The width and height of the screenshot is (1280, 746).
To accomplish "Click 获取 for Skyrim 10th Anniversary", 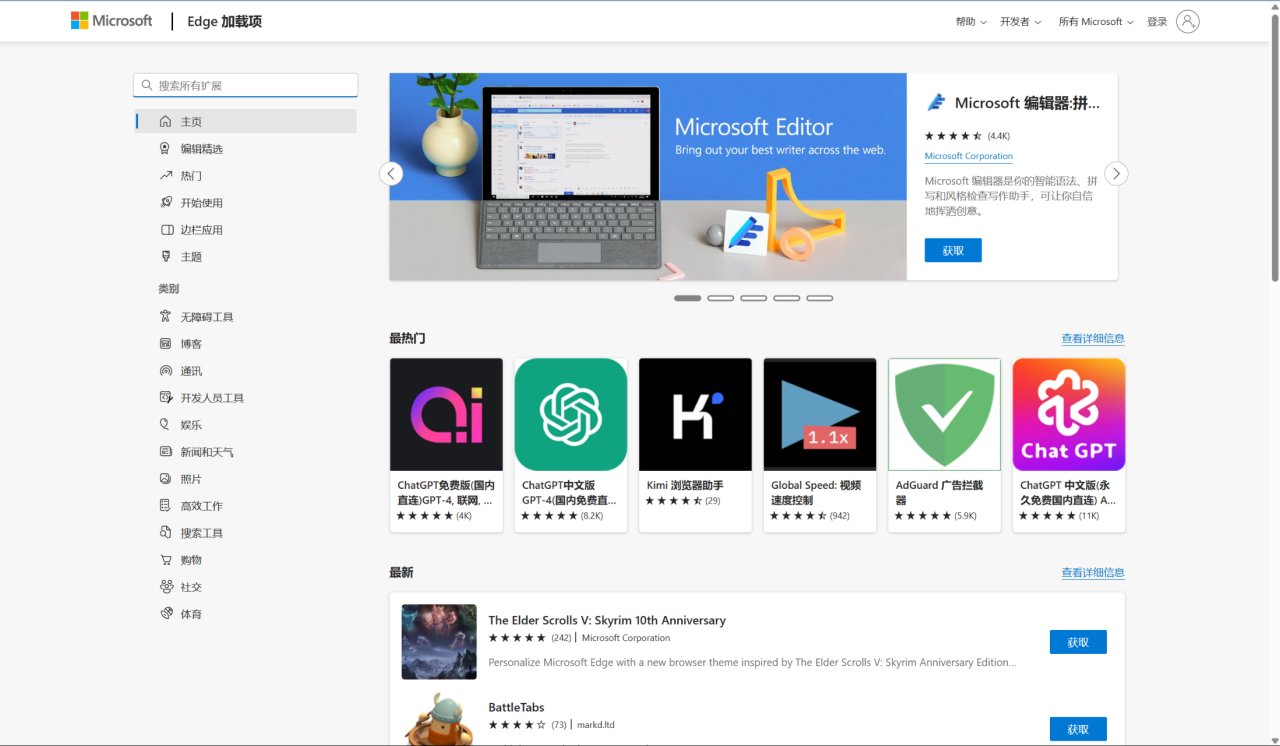I will coord(1078,642).
